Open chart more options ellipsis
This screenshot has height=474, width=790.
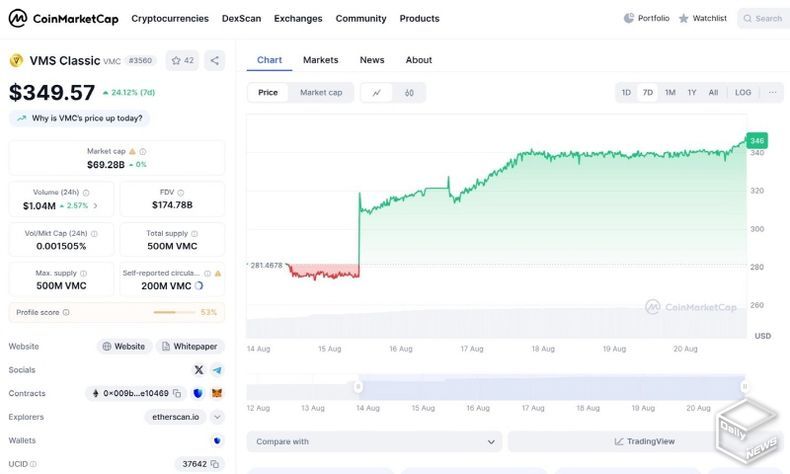click(772, 93)
